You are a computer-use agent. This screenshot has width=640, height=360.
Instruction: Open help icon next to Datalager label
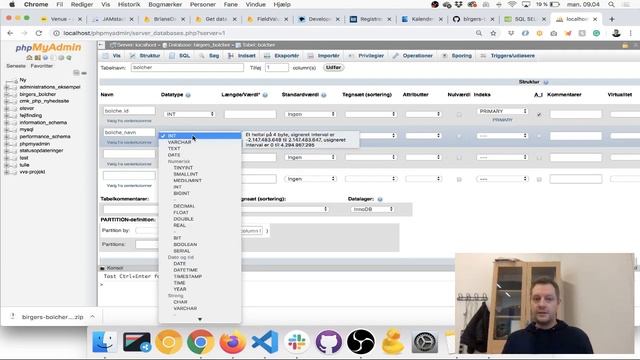[x=380, y=199]
